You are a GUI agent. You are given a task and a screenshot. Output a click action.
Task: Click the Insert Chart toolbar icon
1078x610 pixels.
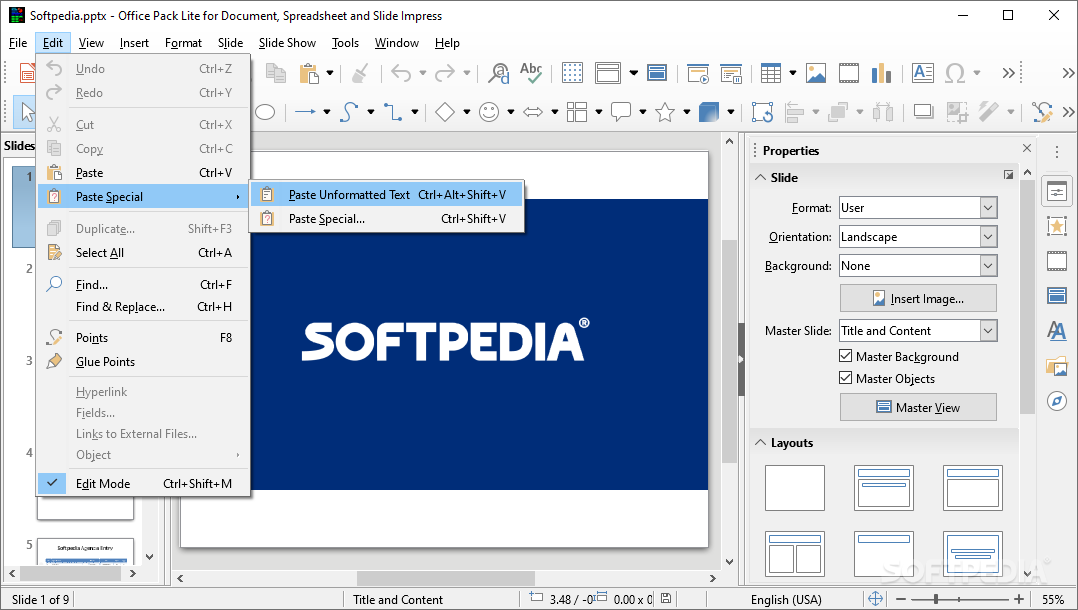(881, 72)
